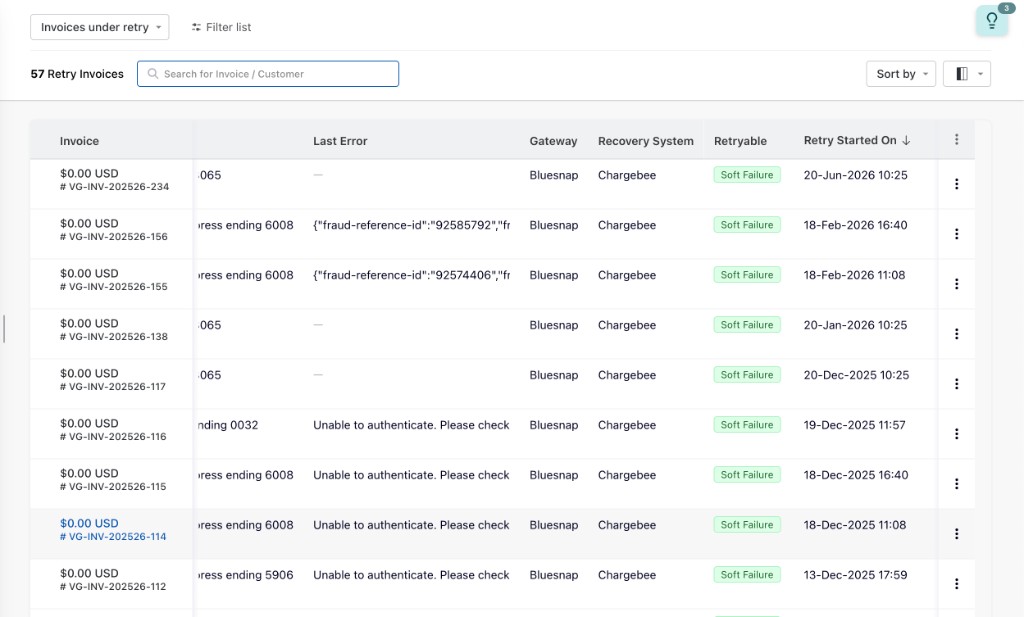Image resolution: width=1024 pixels, height=617 pixels.
Task: Click Chargebee in VG-INV-202526-115 row
Action: 627,475
